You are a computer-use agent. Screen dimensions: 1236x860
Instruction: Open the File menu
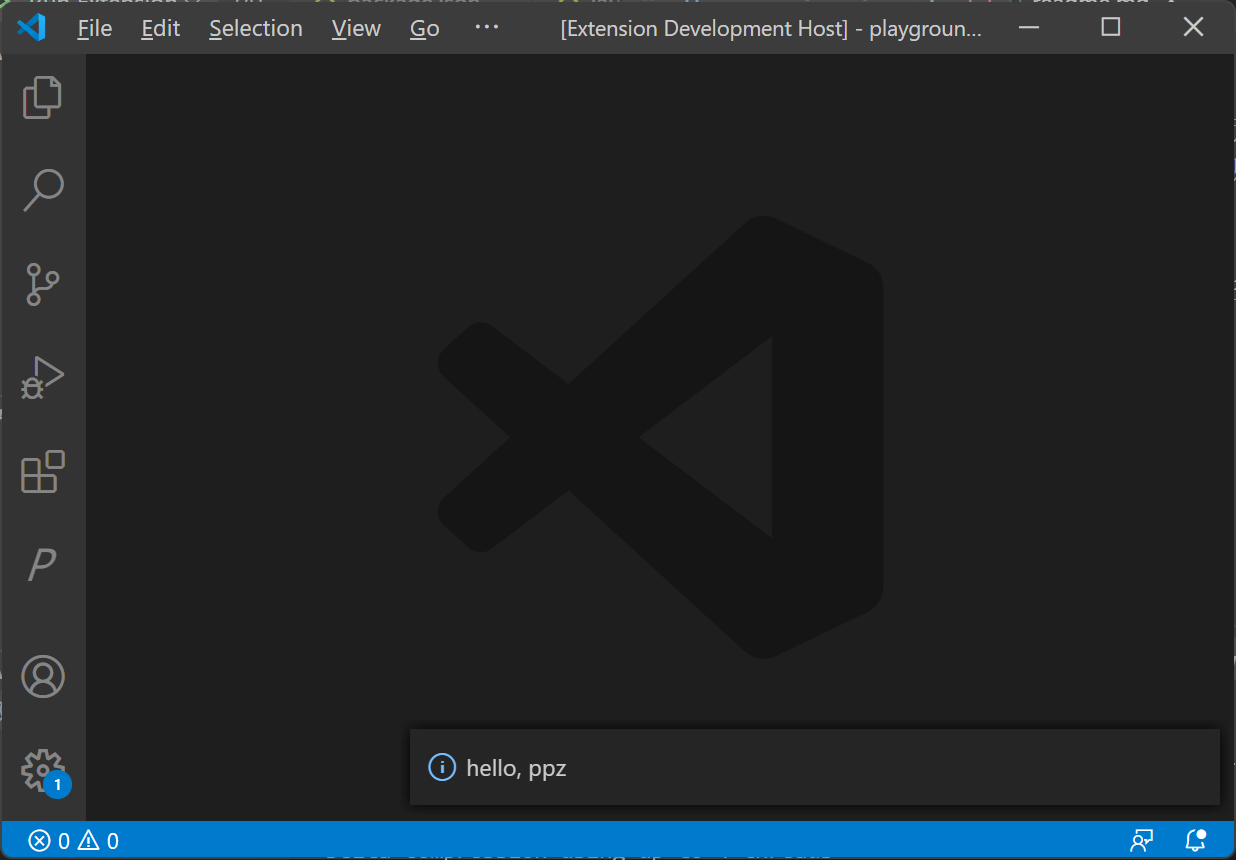(x=94, y=28)
